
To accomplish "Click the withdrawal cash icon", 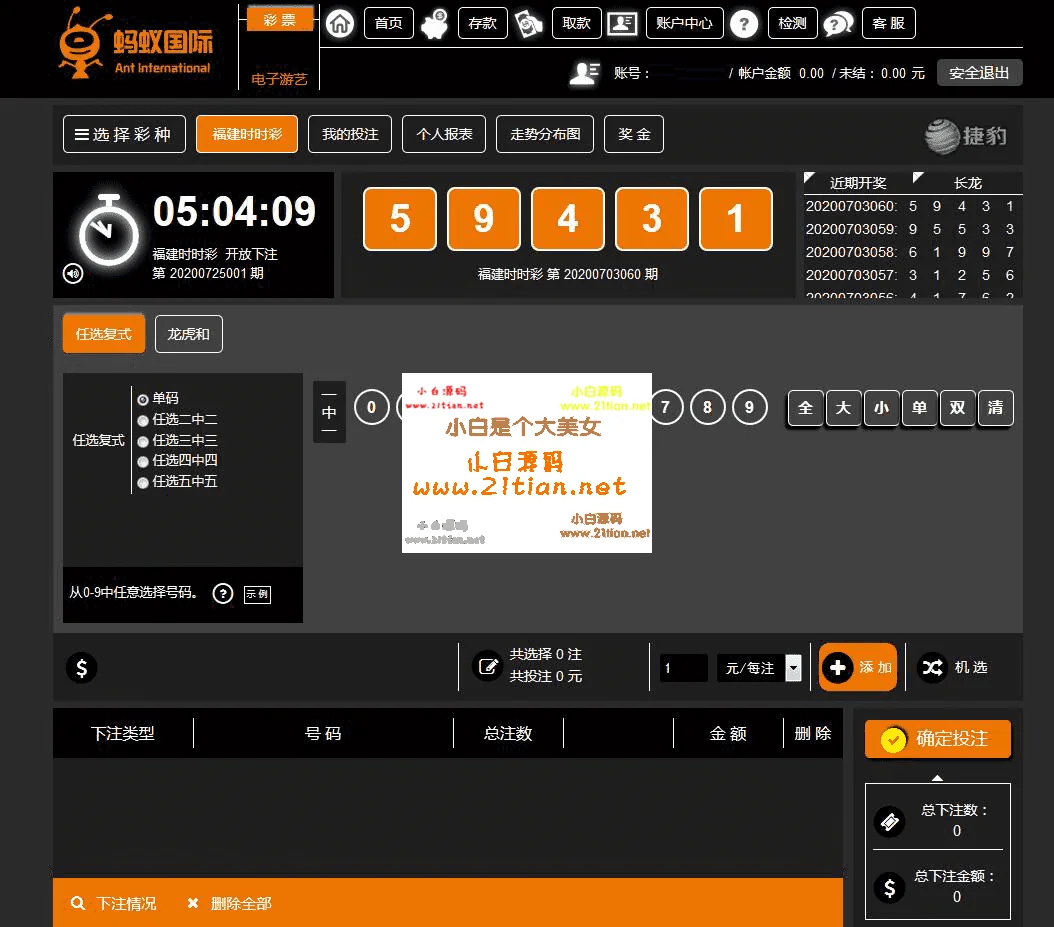I will point(529,23).
